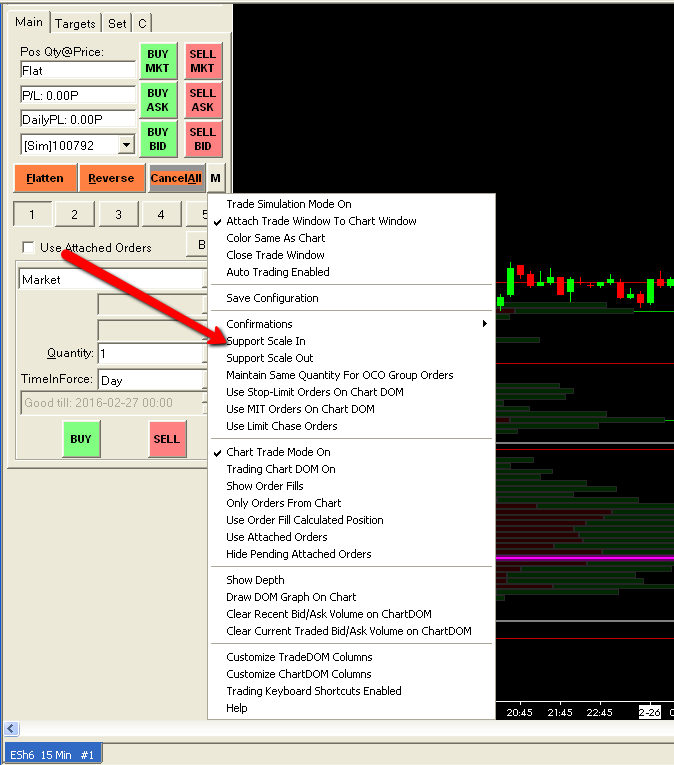The image size is (674, 765).
Task: Open the trade account [Sim]100792 dropdown
Action: [x=126, y=145]
